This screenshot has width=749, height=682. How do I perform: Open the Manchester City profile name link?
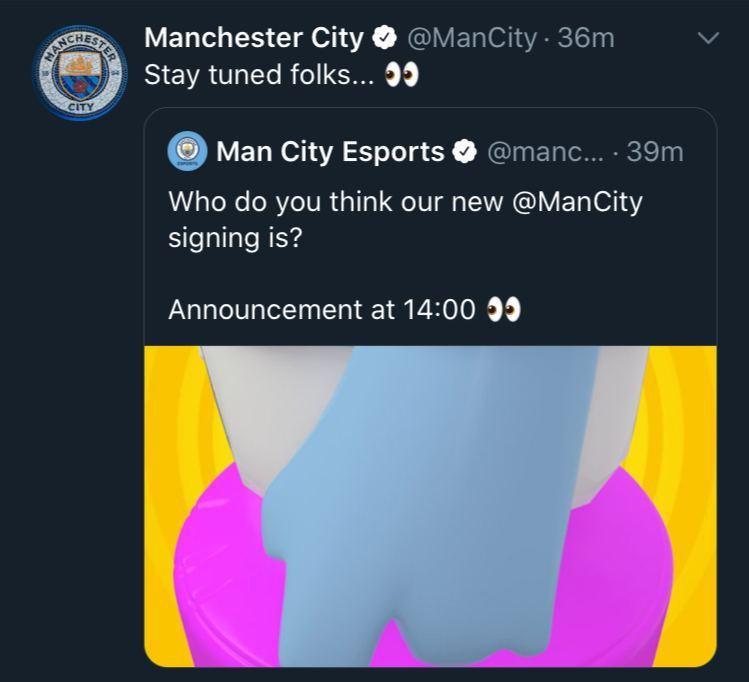click(254, 39)
